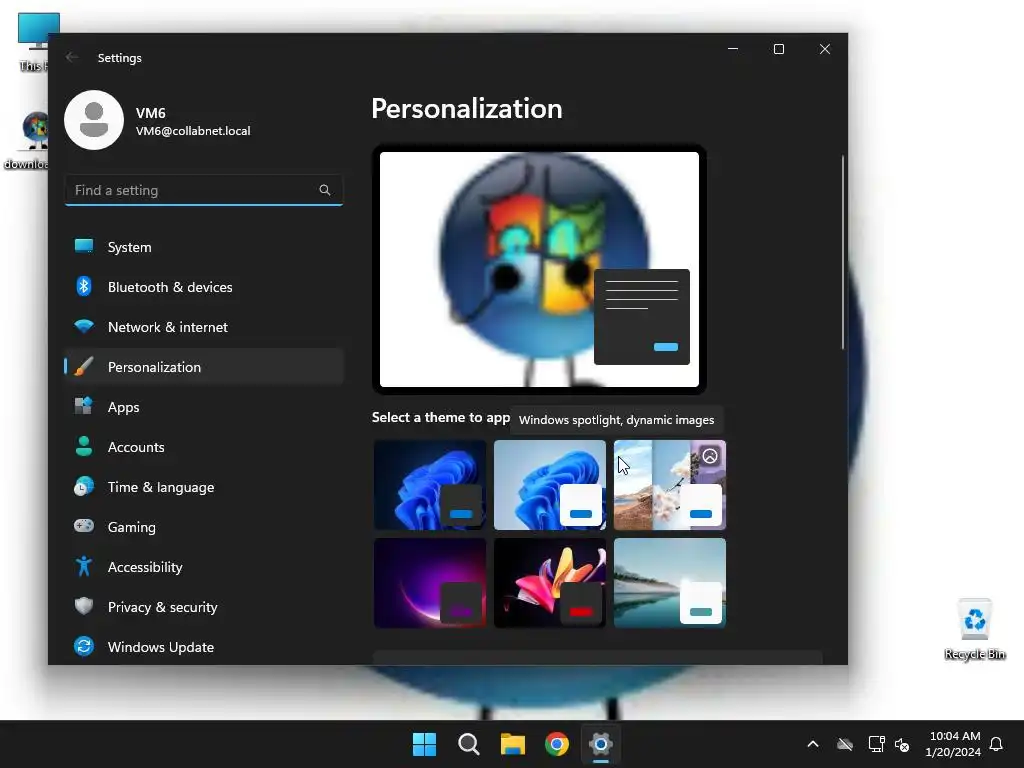The image size is (1024, 768).
Task: Click the Personalization heading text
Action: tap(467, 108)
